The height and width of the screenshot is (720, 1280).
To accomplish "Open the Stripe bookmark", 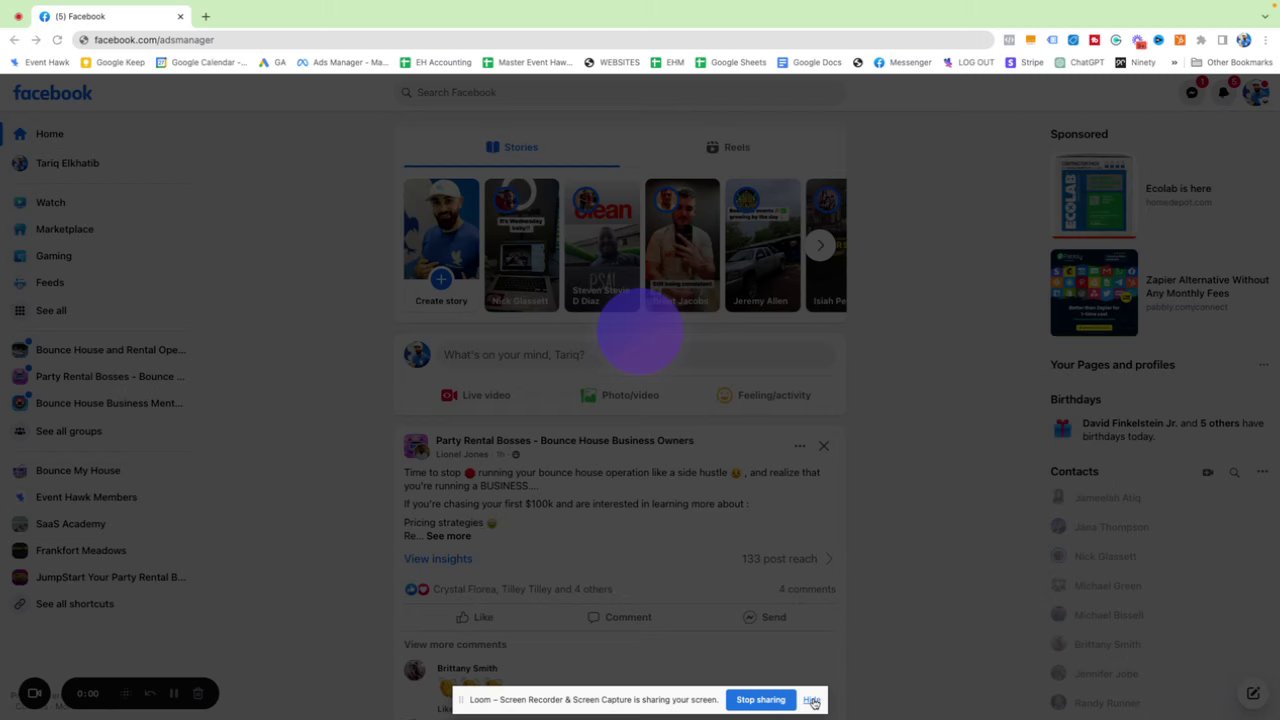I will coord(1024,62).
